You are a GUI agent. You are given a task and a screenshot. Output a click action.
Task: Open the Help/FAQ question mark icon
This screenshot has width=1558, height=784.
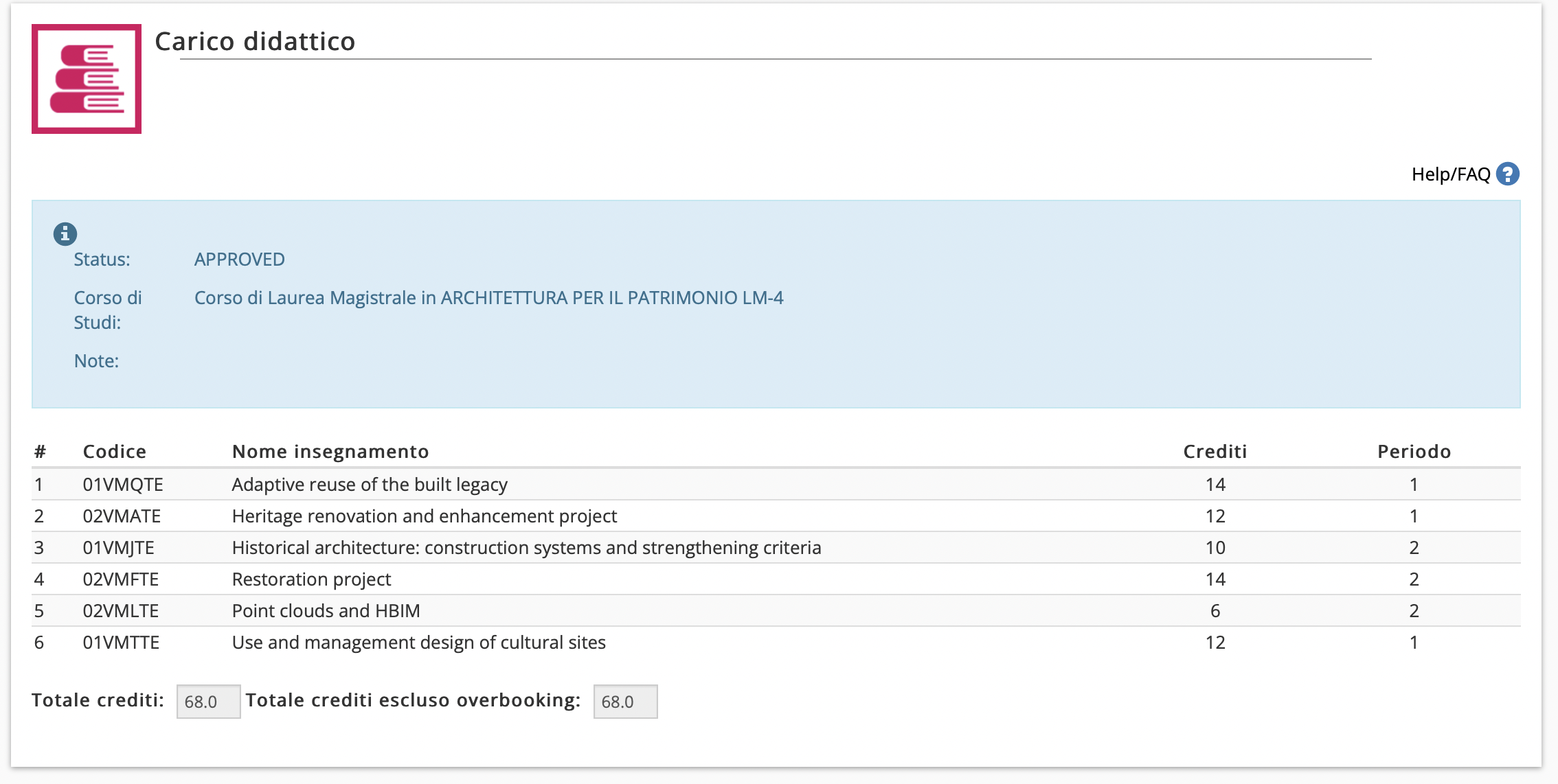tap(1508, 174)
